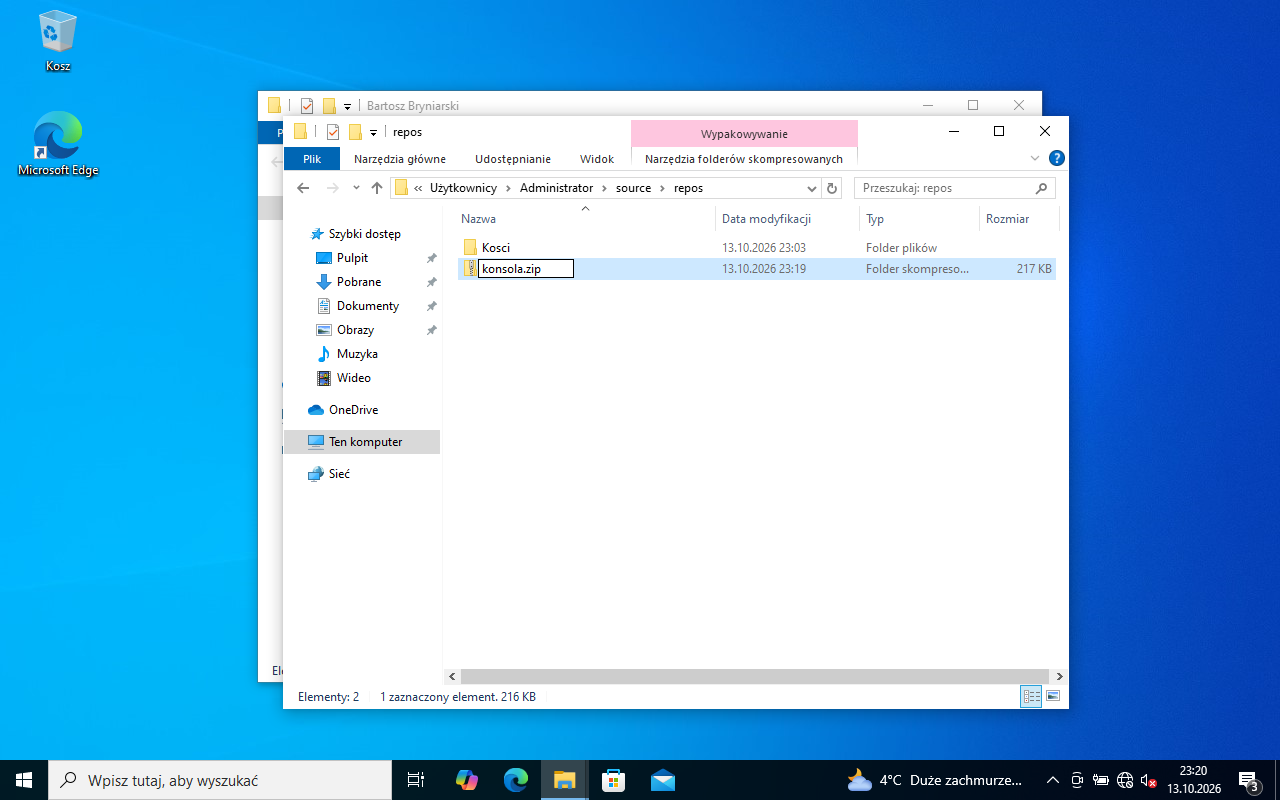This screenshot has height=800, width=1280.
Task: Open the Udostępnianie ribbon tab
Action: point(513,159)
